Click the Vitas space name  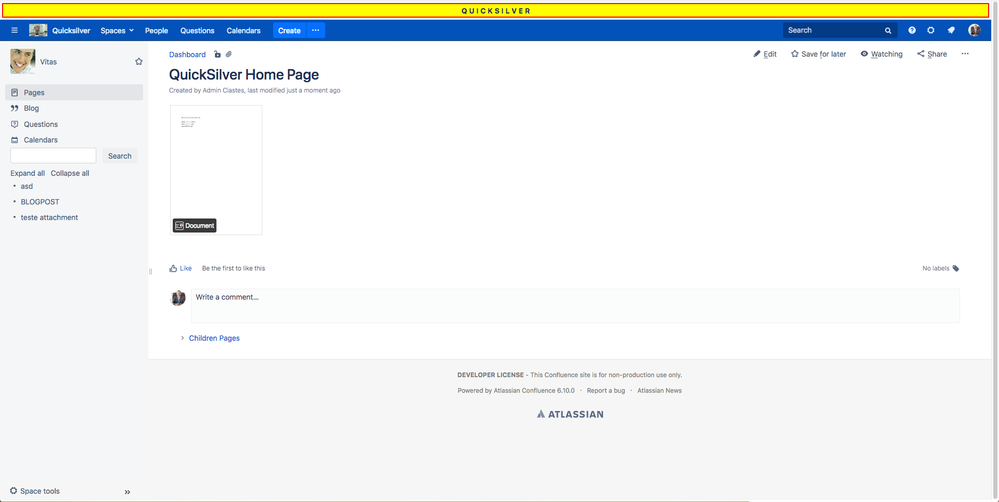pos(48,62)
